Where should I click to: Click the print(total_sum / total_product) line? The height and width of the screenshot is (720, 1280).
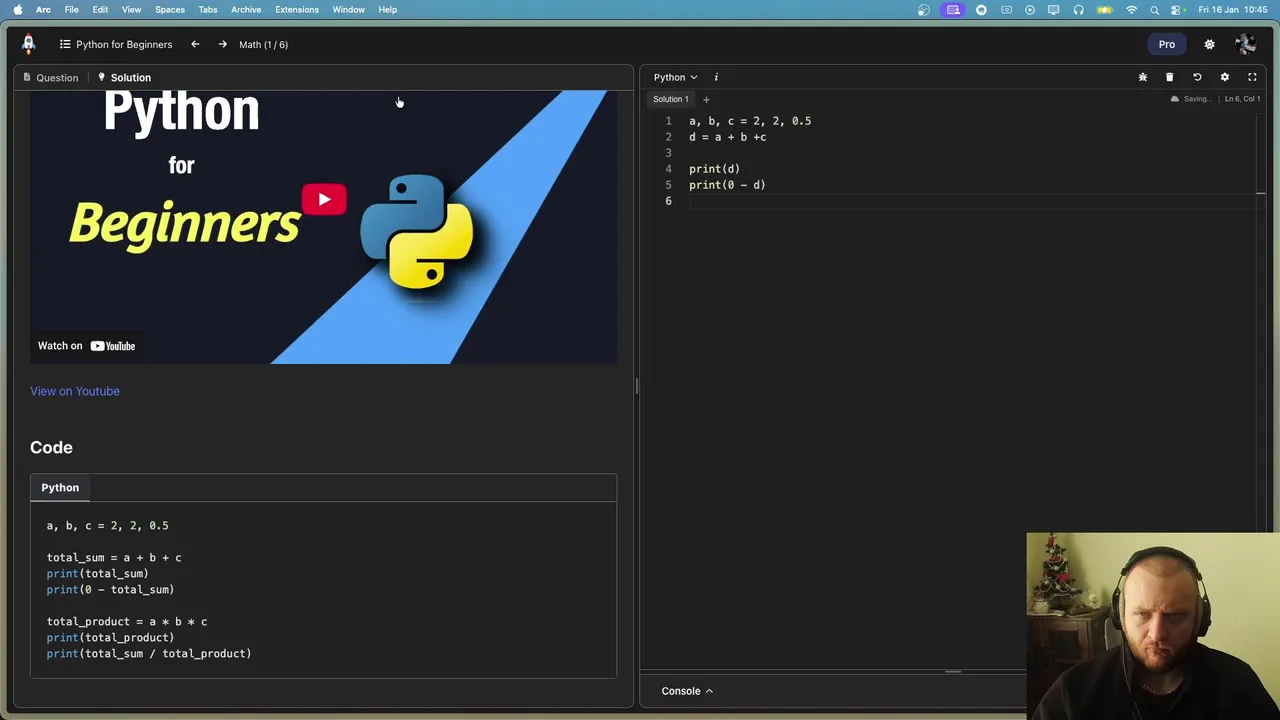(149, 654)
